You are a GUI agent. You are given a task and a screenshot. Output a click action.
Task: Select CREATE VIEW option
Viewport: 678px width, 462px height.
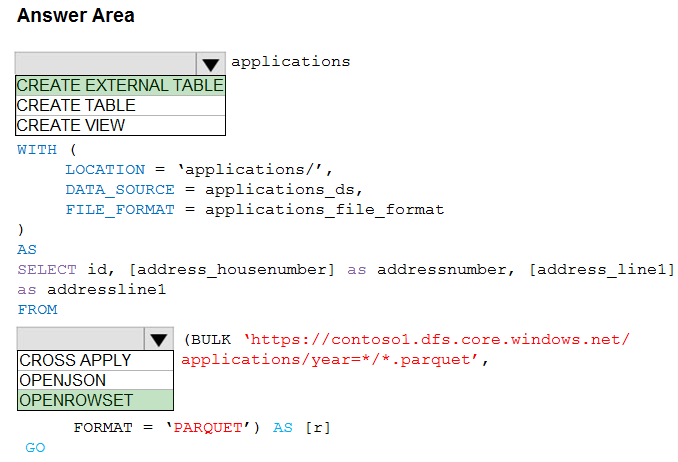pyautogui.click(x=120, y=125)
